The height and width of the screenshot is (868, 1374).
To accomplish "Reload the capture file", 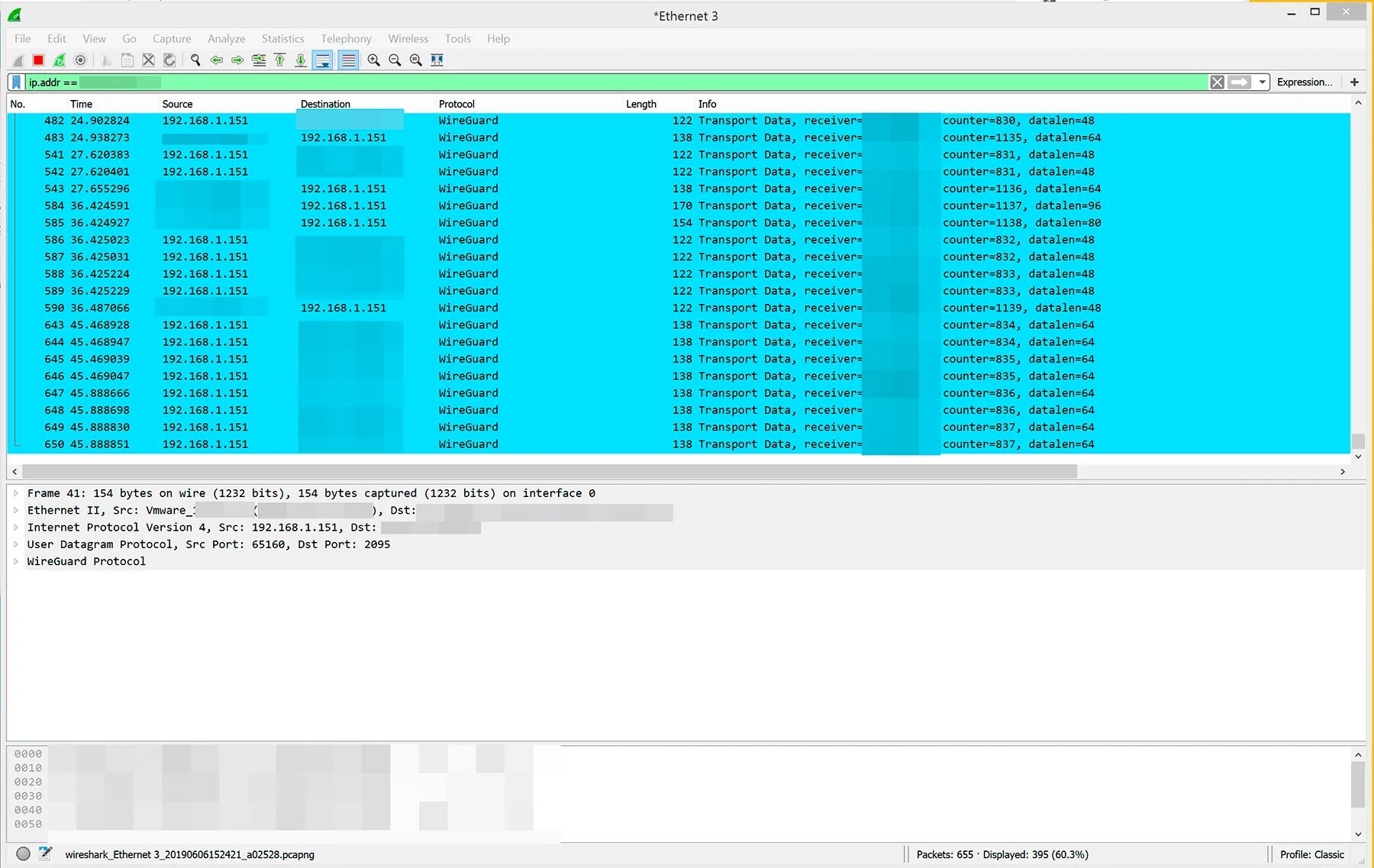I will [x=169, y=60].
